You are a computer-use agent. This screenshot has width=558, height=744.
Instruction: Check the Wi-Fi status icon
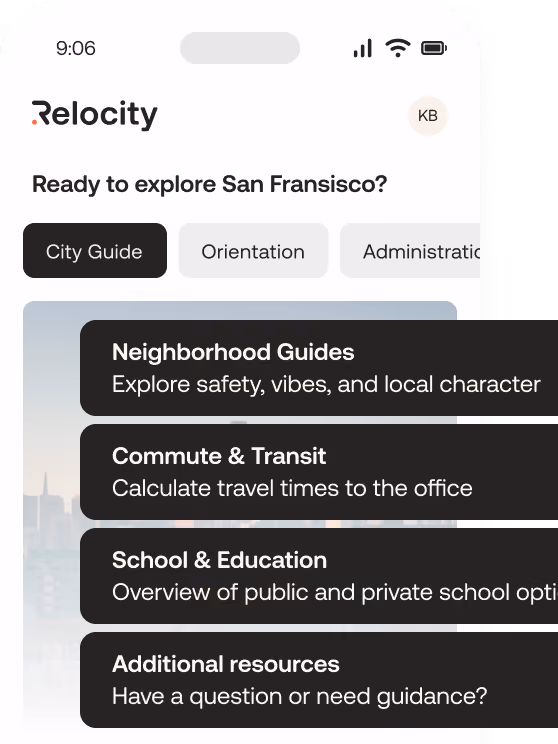pyautogui.click(x=398, y=48)
